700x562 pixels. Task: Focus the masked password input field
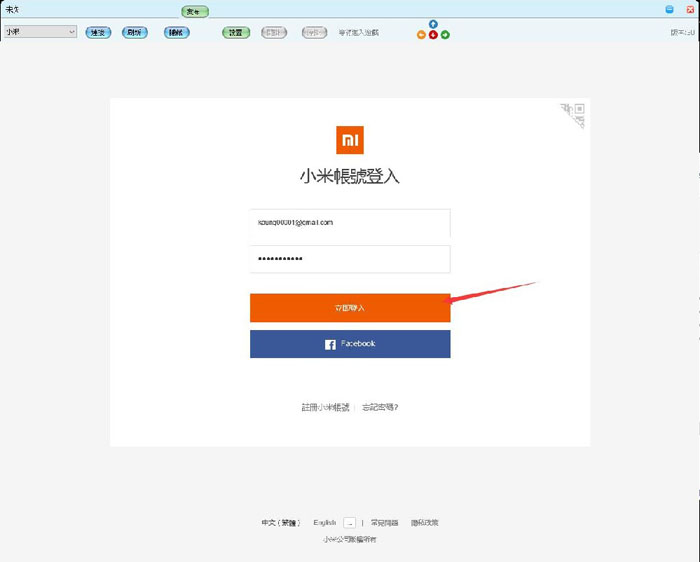pyautogui.click(x=350, y=259)
